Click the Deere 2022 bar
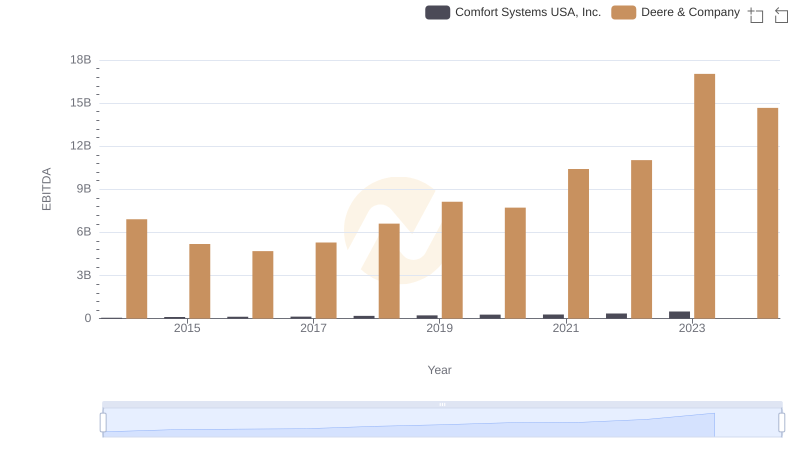800x461 pixels. click(x=641, y=239)
